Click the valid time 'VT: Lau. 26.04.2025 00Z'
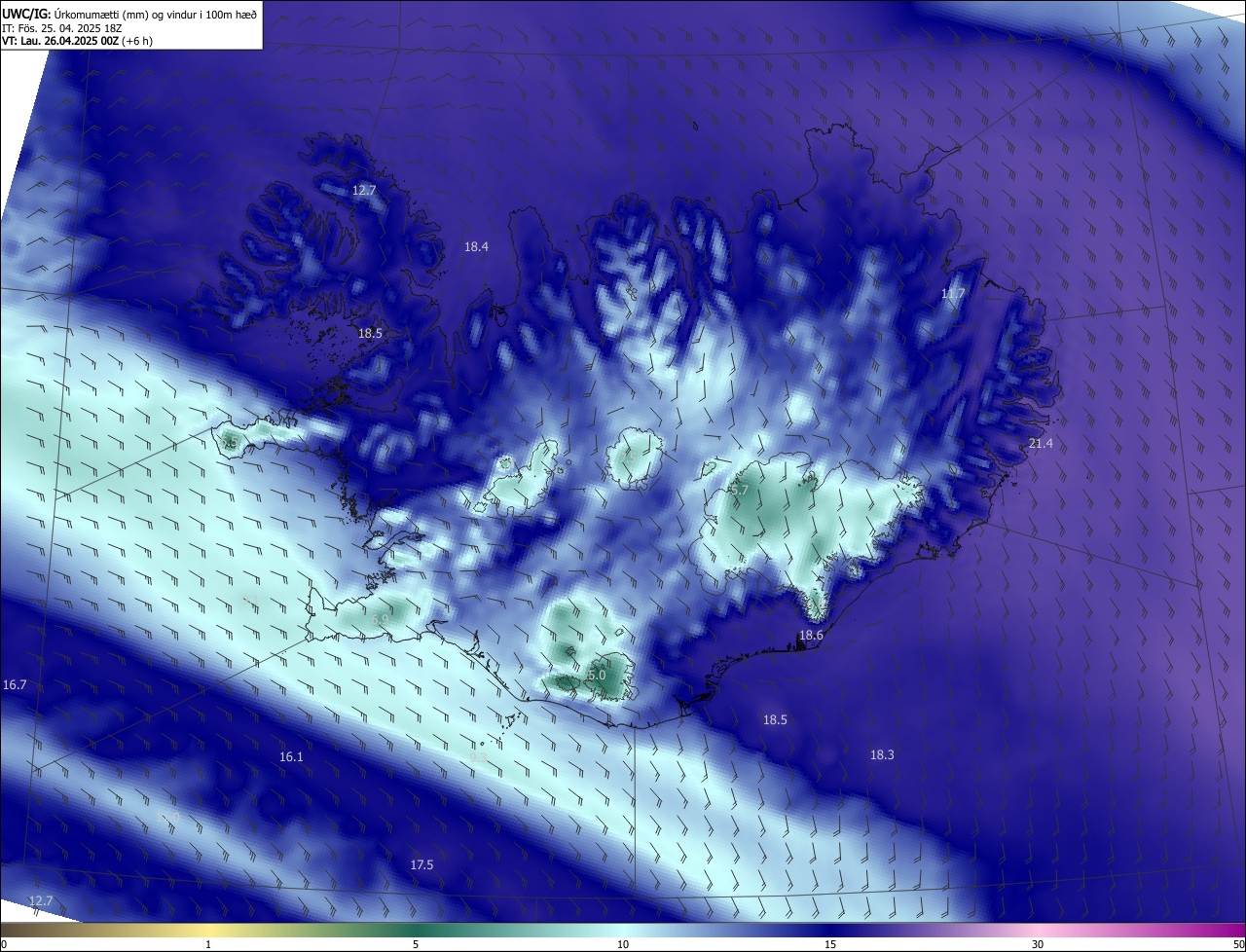The width and height of the screenshot is (1246, 952). coord(60,41)
